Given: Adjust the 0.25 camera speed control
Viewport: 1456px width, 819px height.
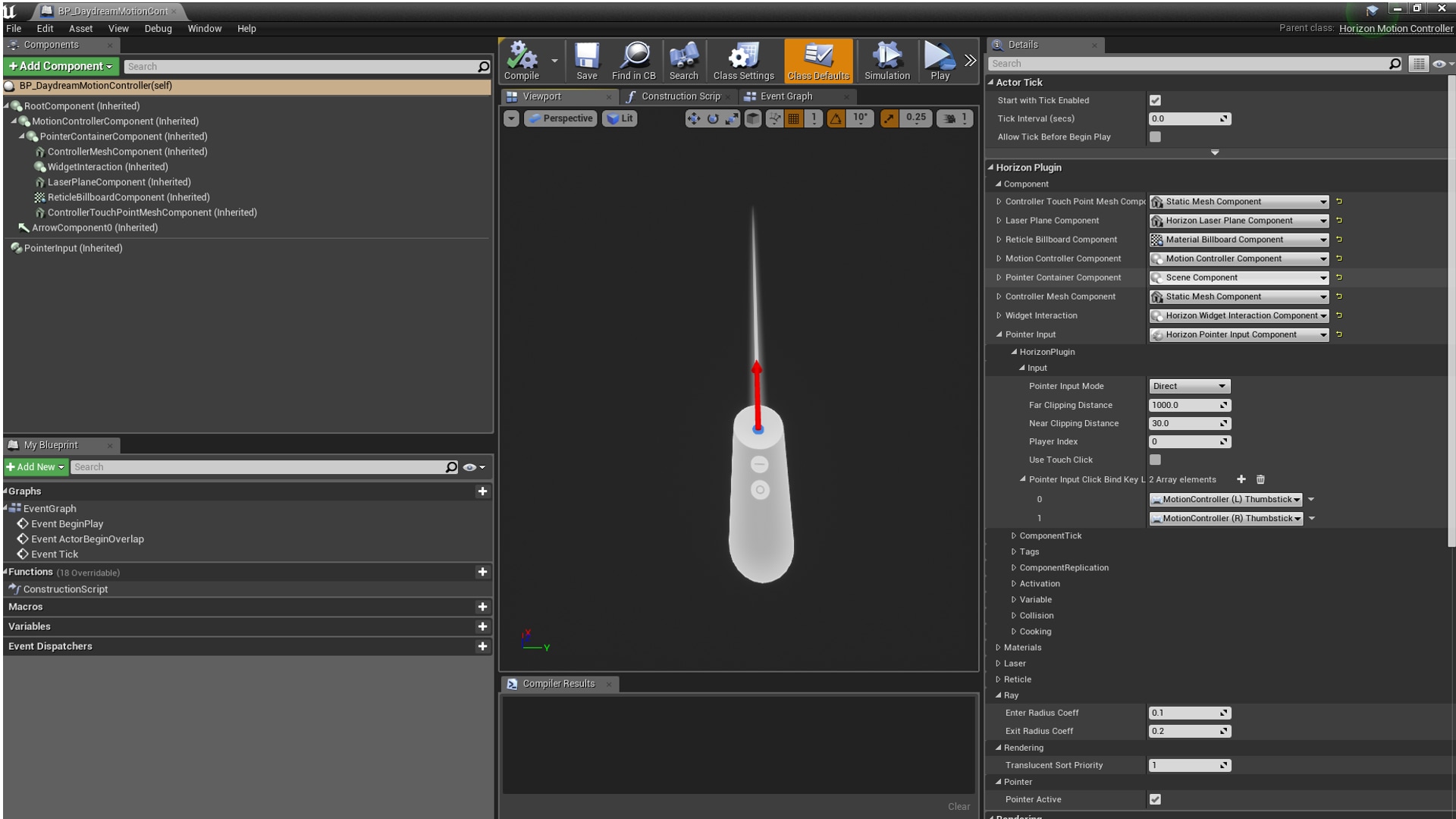Looking at the screenshot, I should coord(915,118).
